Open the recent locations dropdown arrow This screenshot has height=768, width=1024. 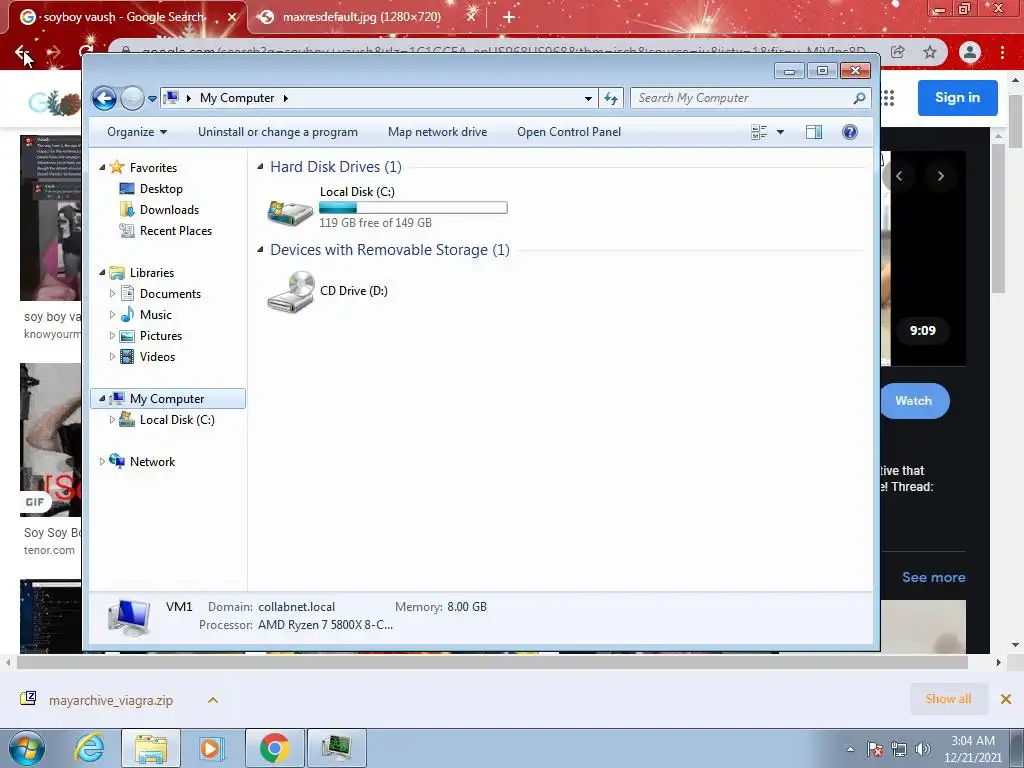(x=152, y=99)
